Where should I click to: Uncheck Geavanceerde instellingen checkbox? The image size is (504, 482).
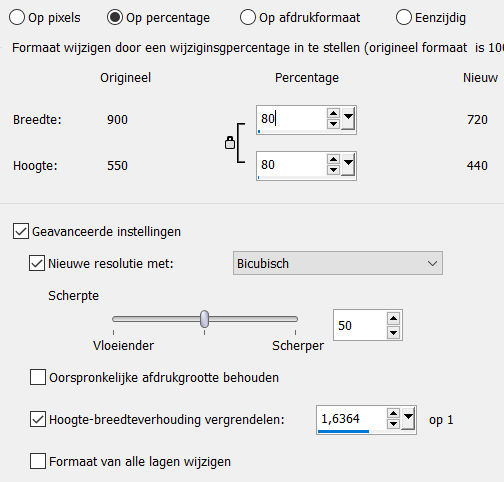(x=21, y=231)
